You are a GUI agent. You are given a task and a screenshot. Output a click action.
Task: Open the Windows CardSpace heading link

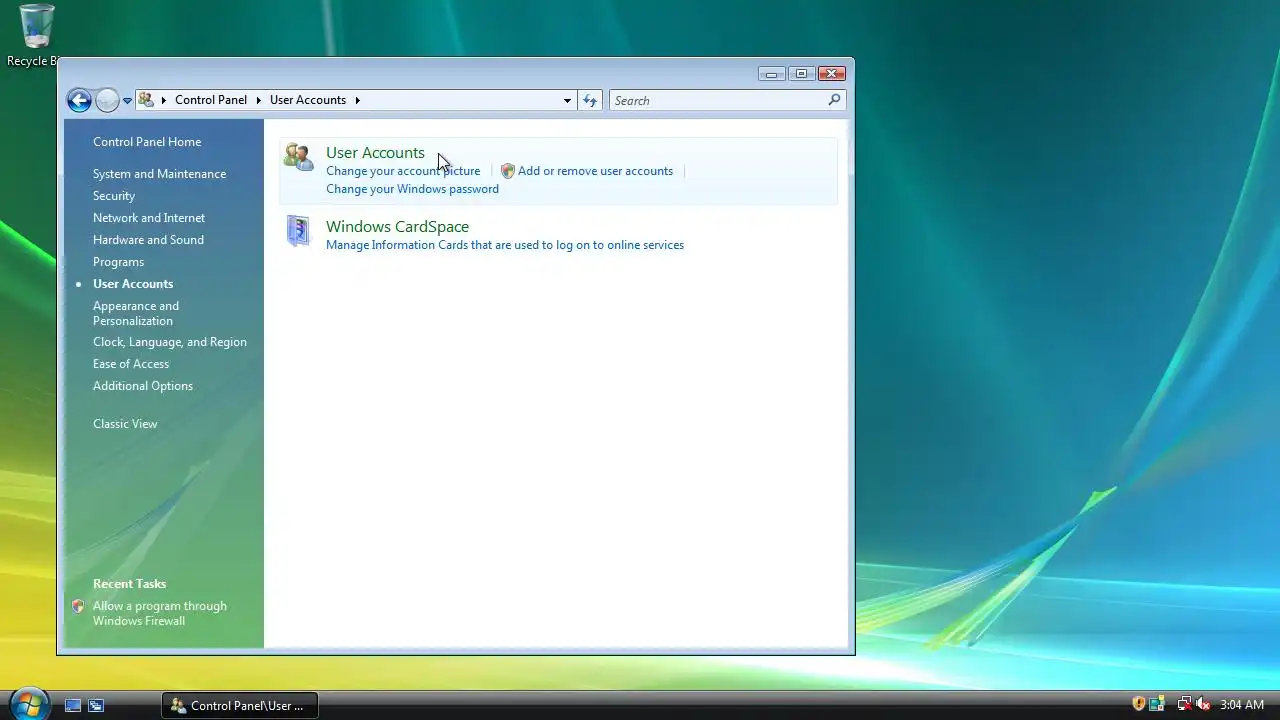pos(397,226)
